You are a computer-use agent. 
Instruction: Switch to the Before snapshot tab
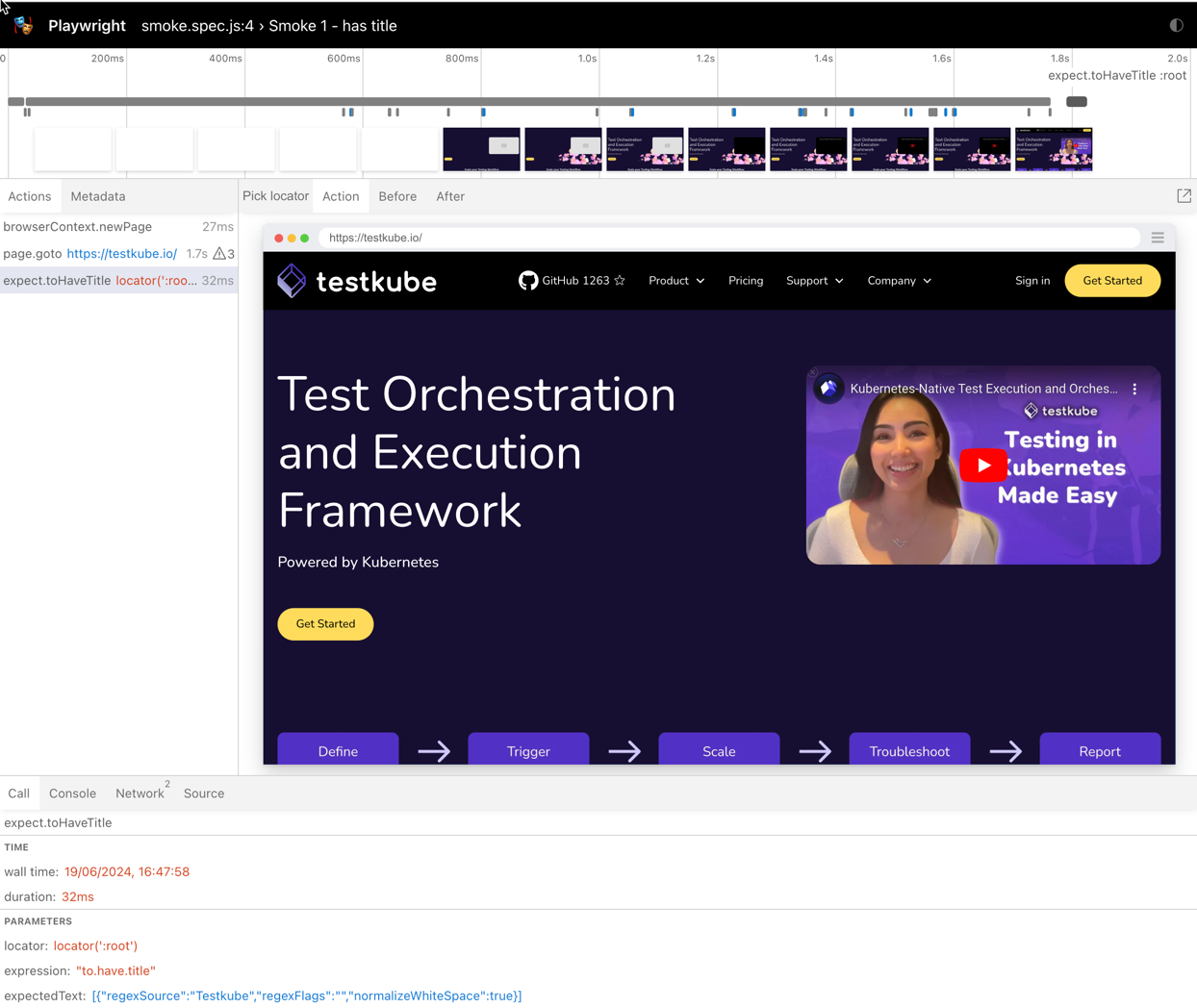coord(397,196)
